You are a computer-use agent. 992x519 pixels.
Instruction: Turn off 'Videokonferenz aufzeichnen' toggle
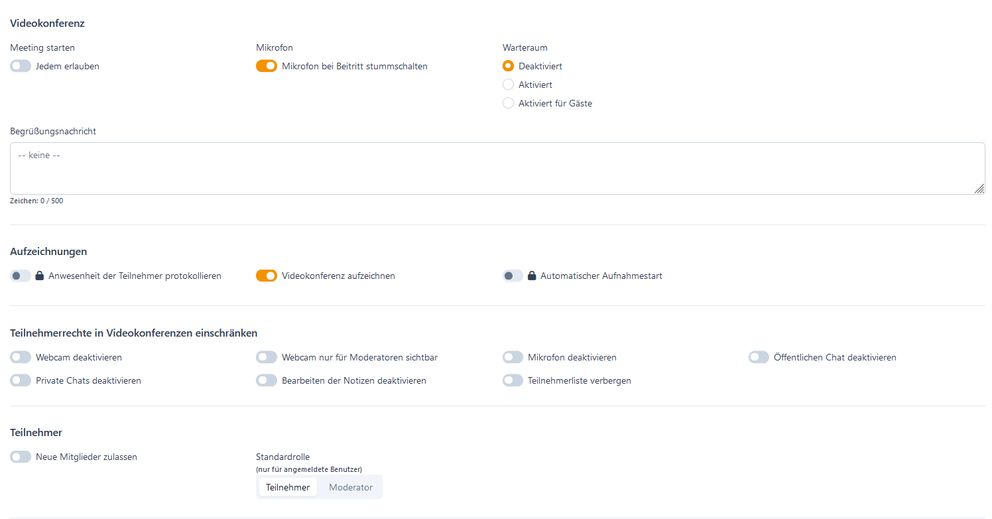click(266, 276)
